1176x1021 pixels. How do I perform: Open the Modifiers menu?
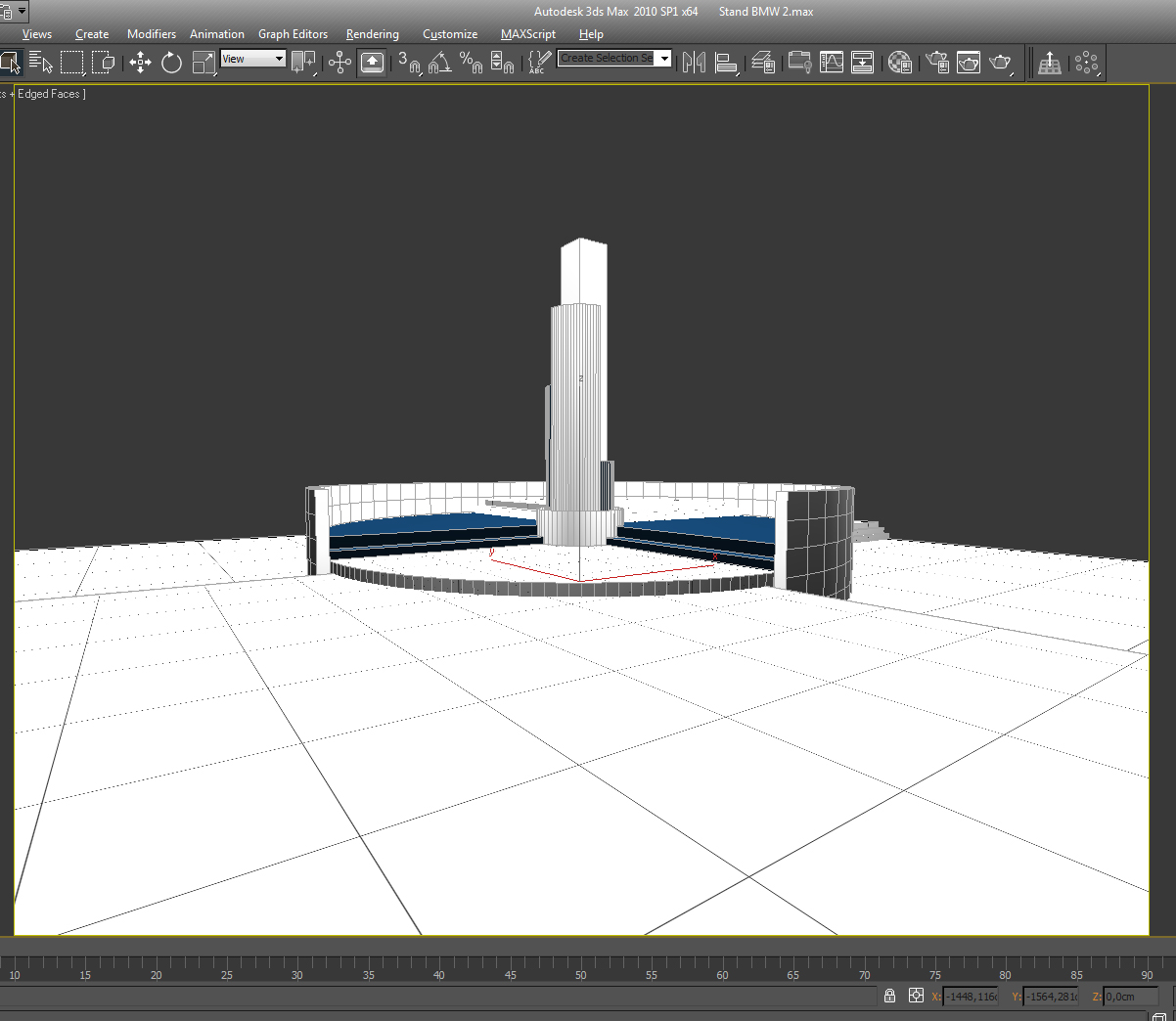click(152, 34)
